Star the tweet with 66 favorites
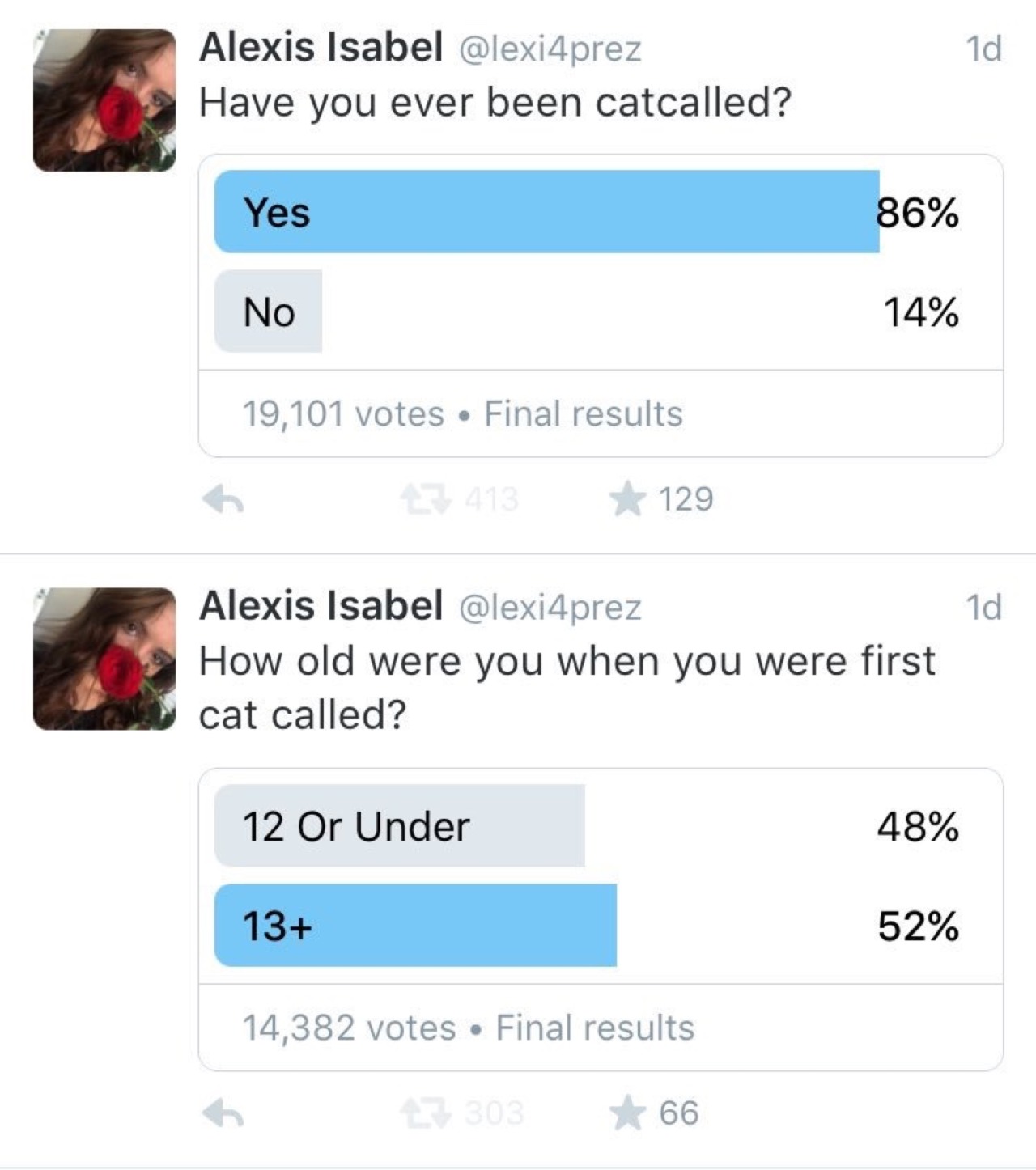 pos(628,1113)
